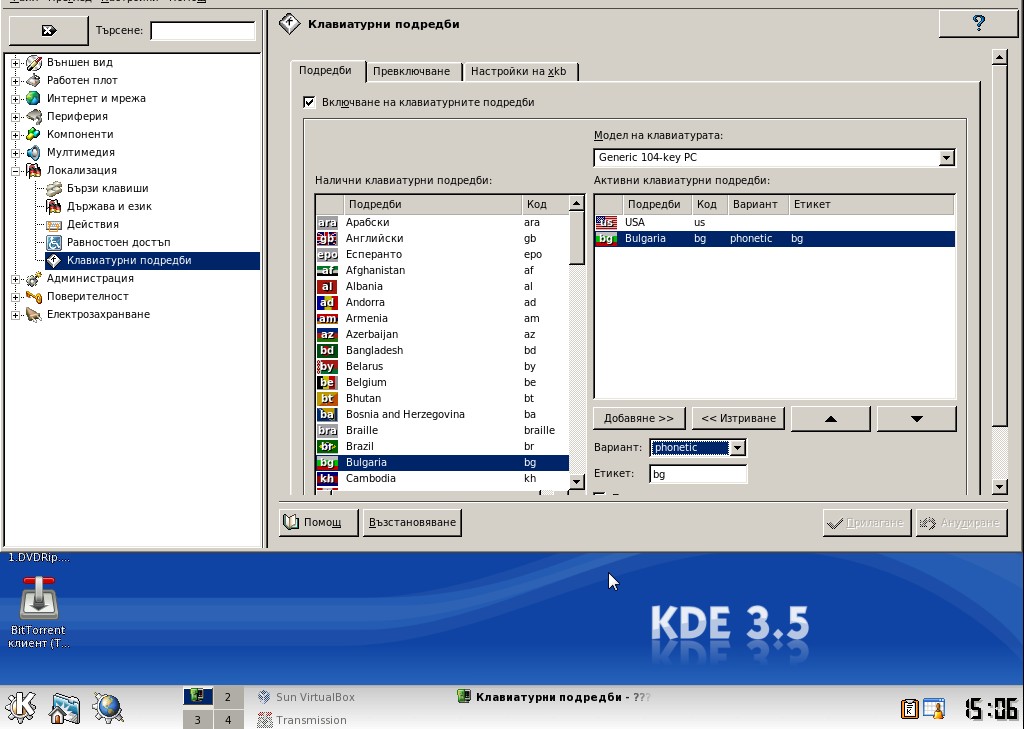The image size is (1024, 729).
Task: Click the Етикет text input field
Action: [697, 474]
